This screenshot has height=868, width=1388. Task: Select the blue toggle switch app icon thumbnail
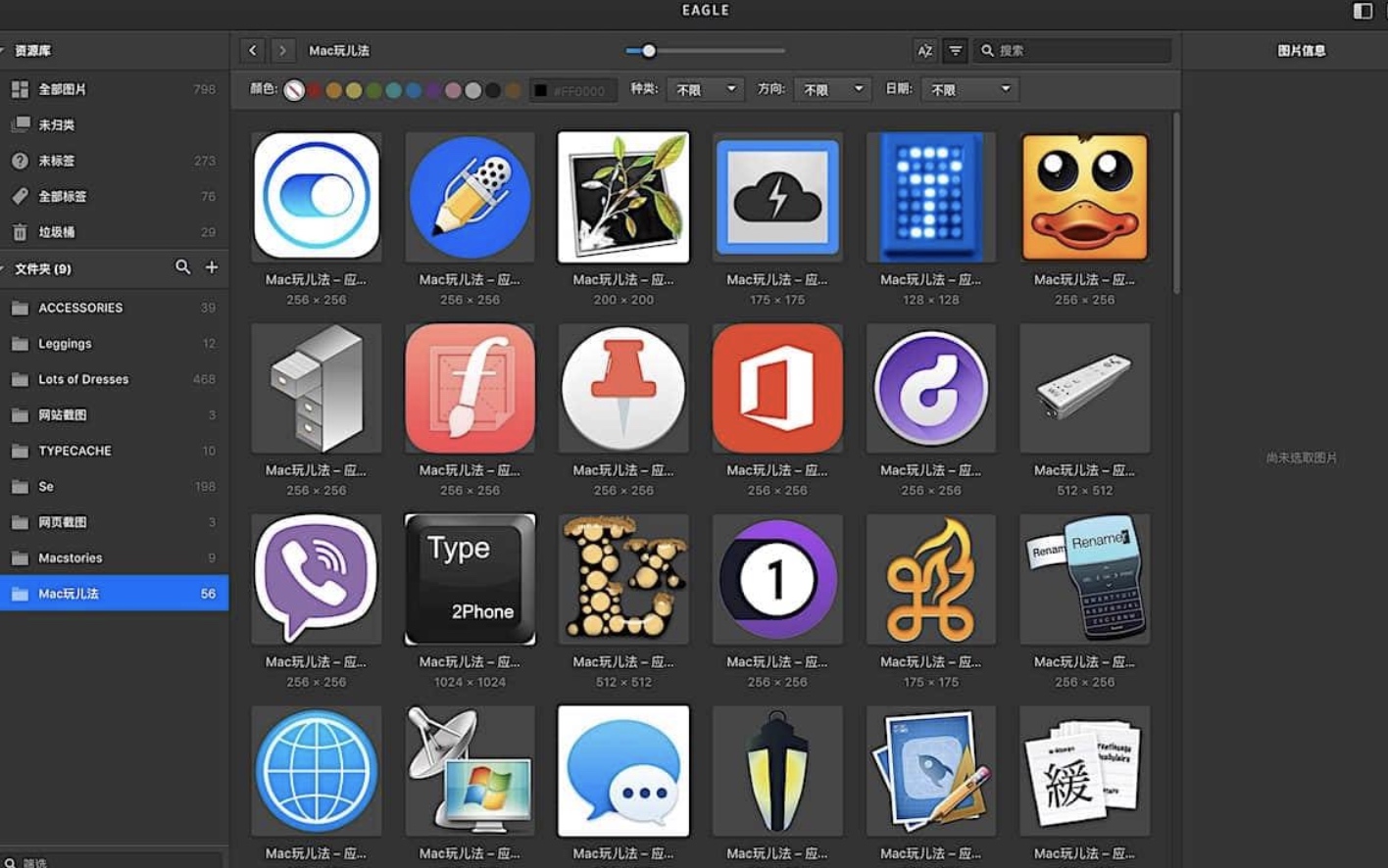317,196
